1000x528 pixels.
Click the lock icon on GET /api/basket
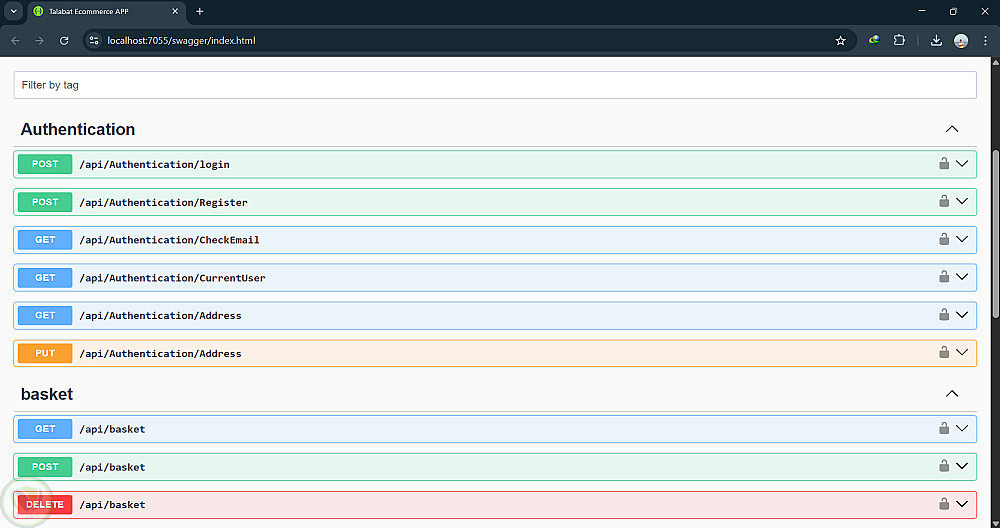pos(944,428)
